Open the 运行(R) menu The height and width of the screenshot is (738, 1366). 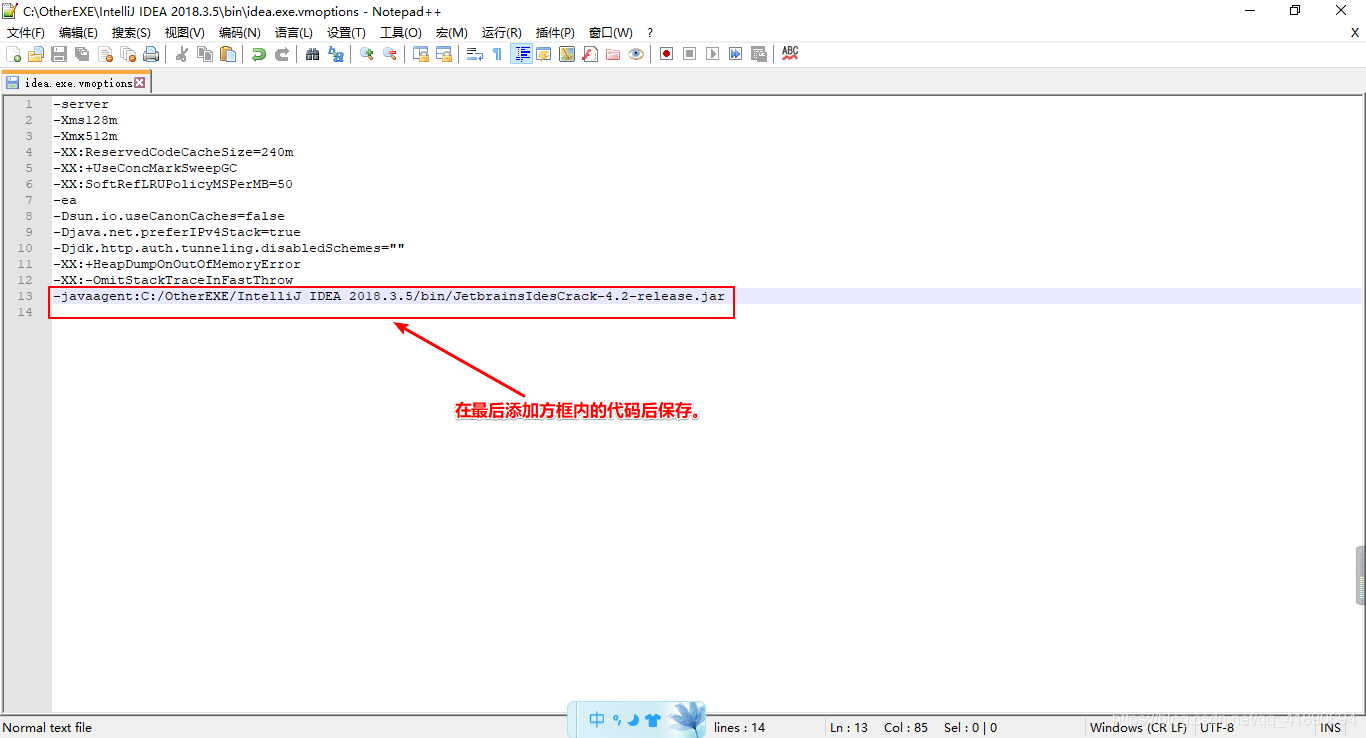(x=502, y=33)
